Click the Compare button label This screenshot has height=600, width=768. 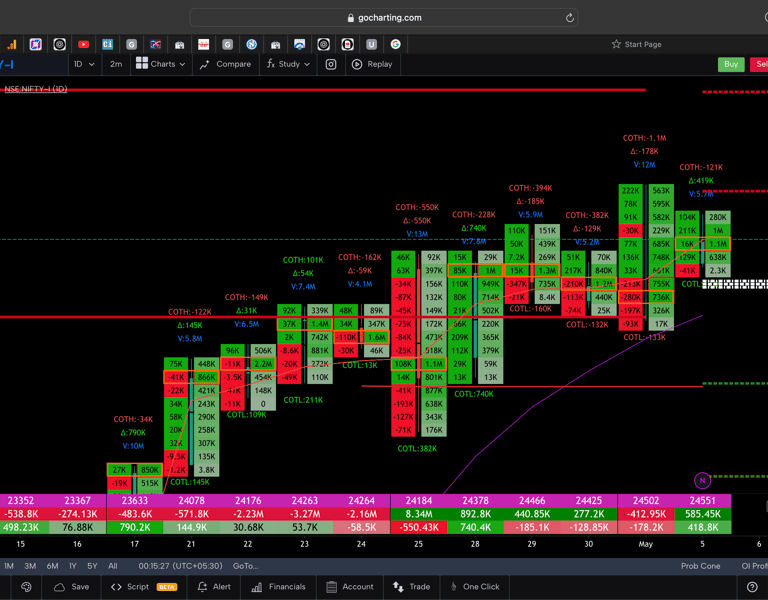(x=234, y=64)
